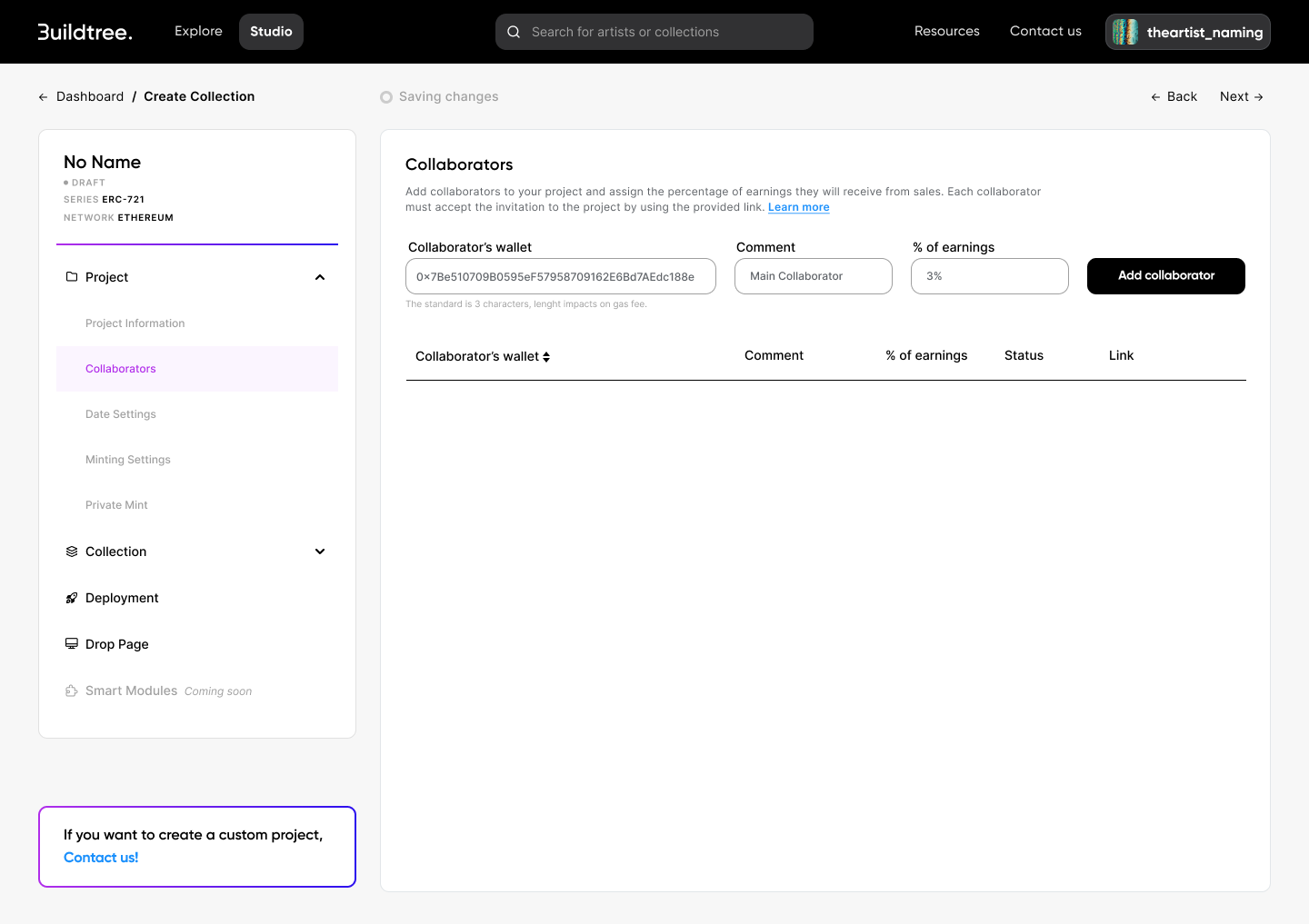Click the Contact us! link
Viewport: 1309px width, 924px height.
point(101,858)
